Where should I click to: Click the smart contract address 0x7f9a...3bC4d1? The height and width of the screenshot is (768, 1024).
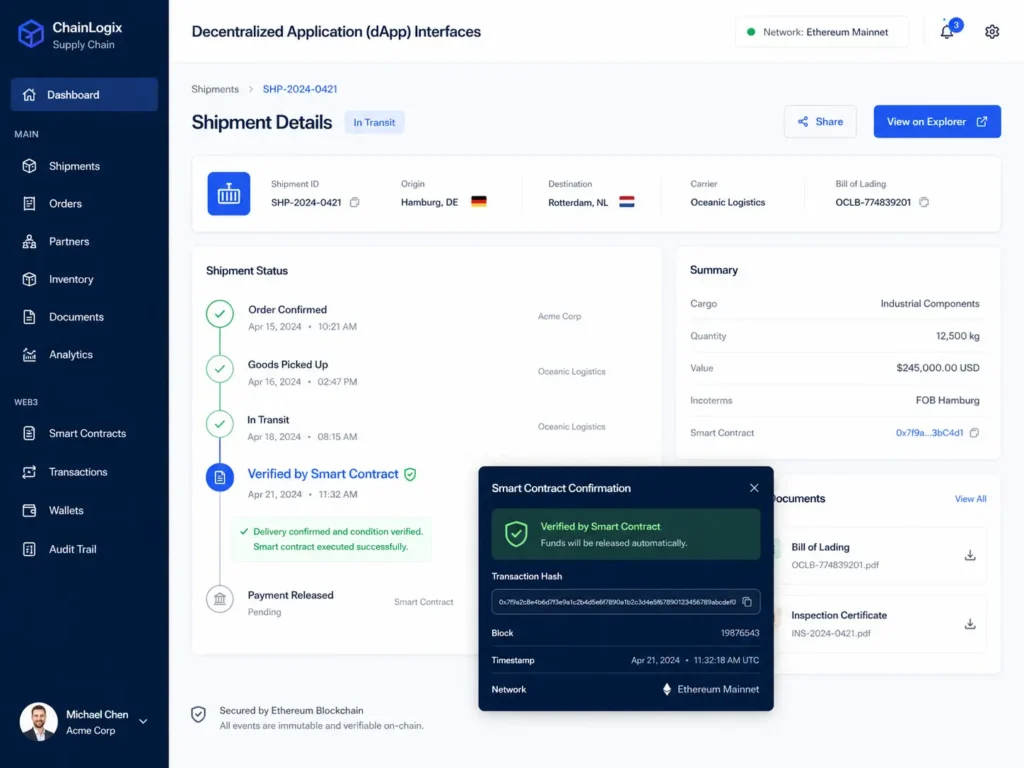(929, 432)
